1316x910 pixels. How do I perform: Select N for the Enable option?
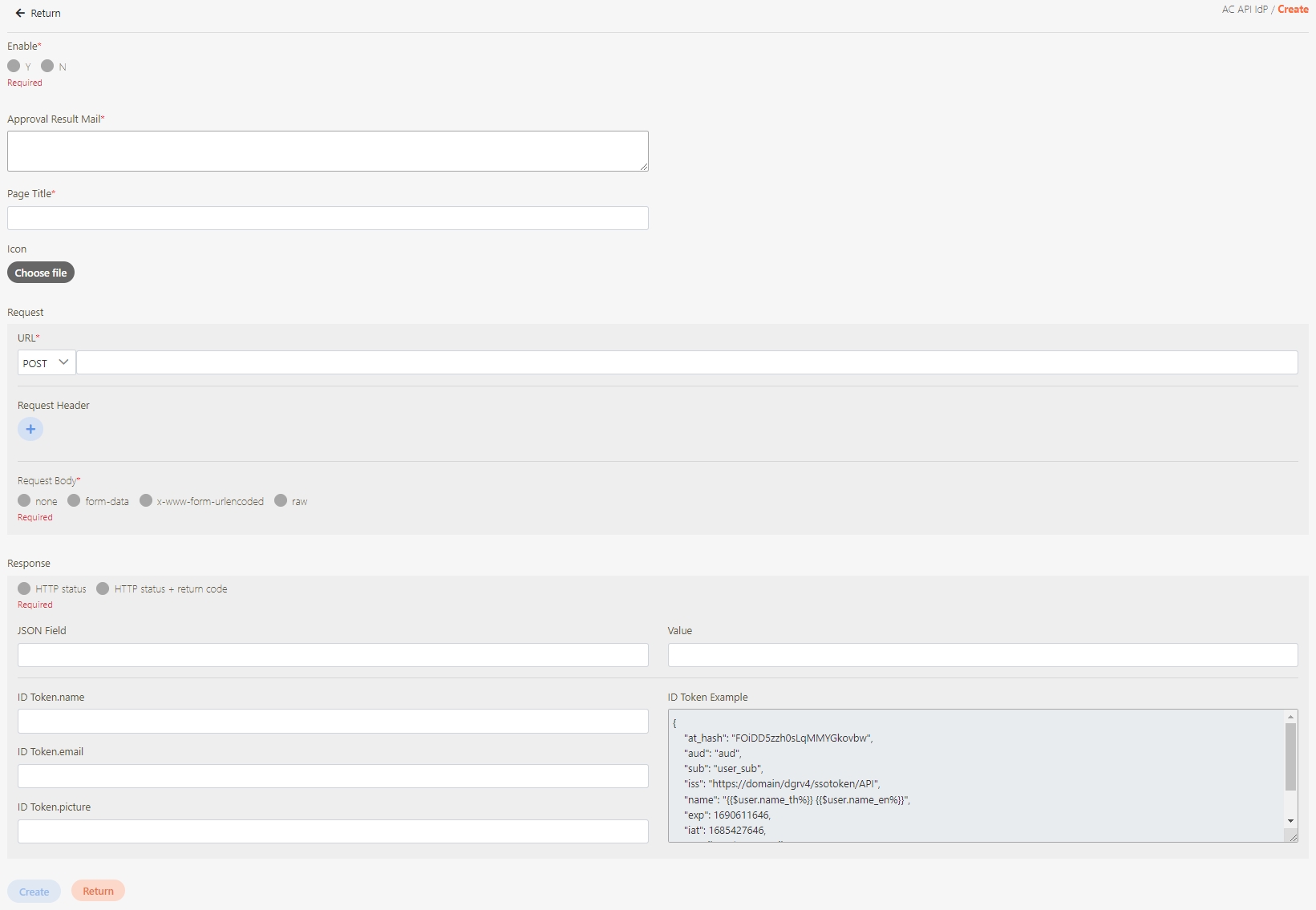[47, 66]
